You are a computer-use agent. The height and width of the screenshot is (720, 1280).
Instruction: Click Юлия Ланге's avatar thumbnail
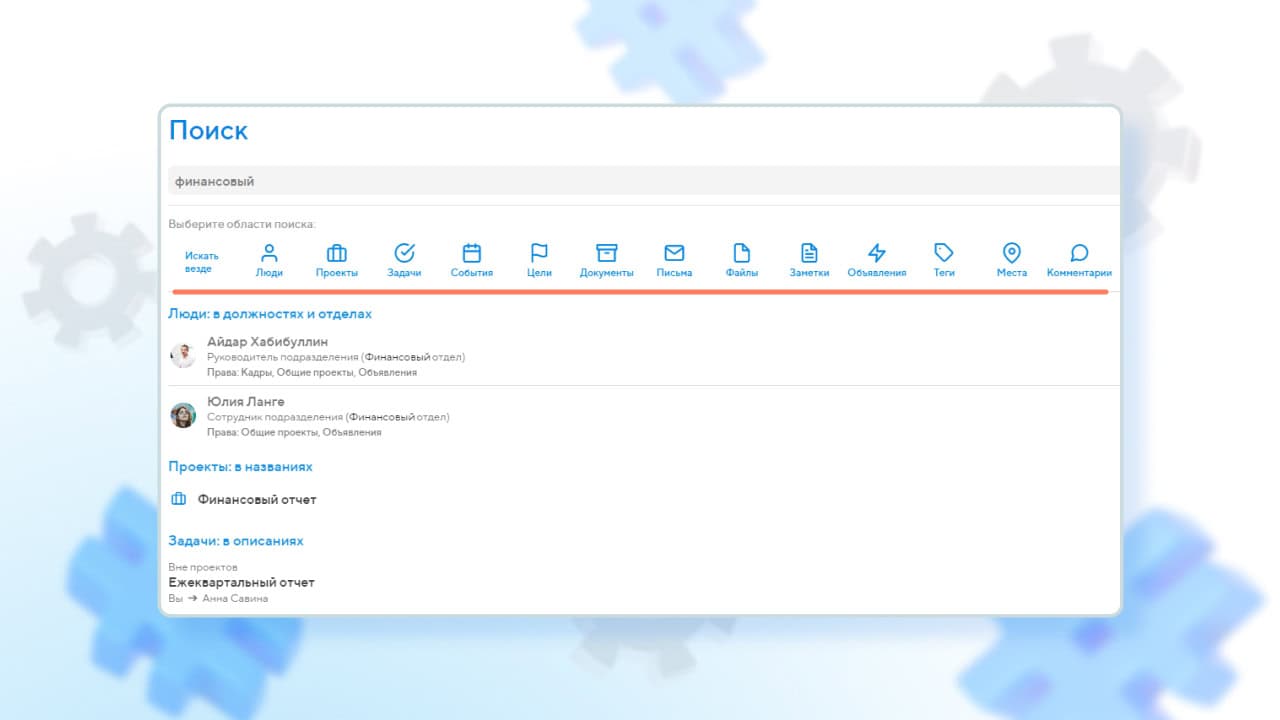point(183,415)
